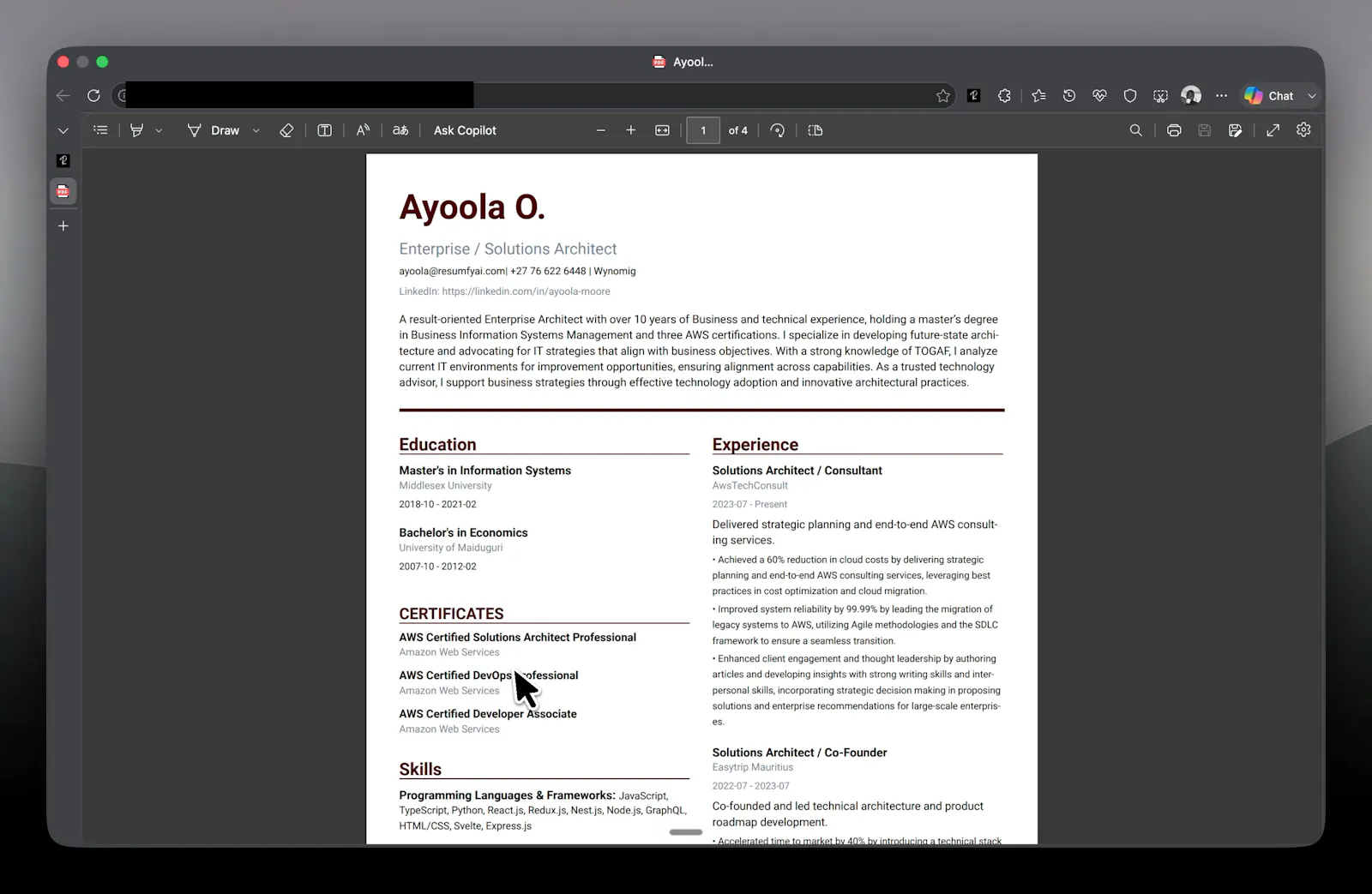Open Copilot Chat

pyautogui.click(x=1269, y=96)
